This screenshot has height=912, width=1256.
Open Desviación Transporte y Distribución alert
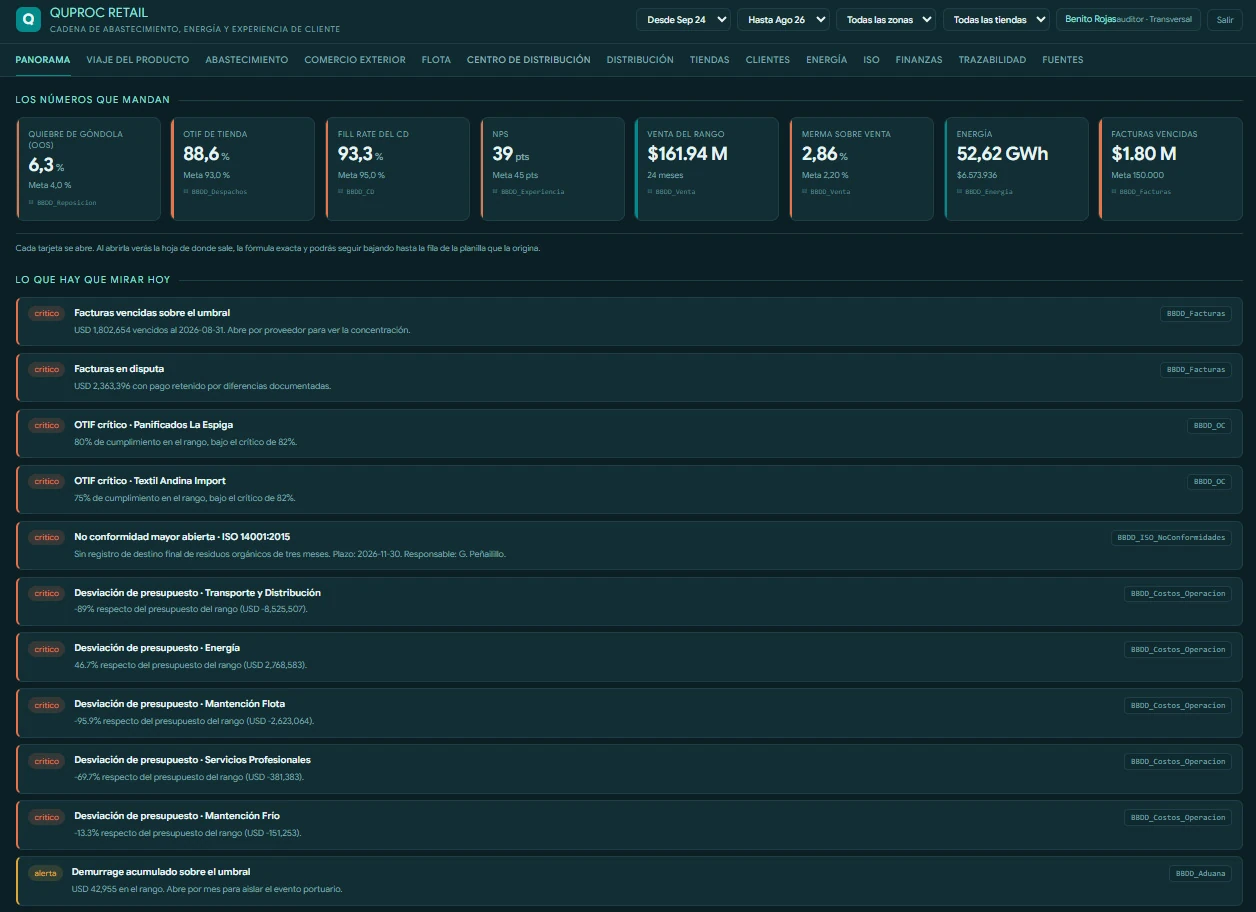point(629,601)
